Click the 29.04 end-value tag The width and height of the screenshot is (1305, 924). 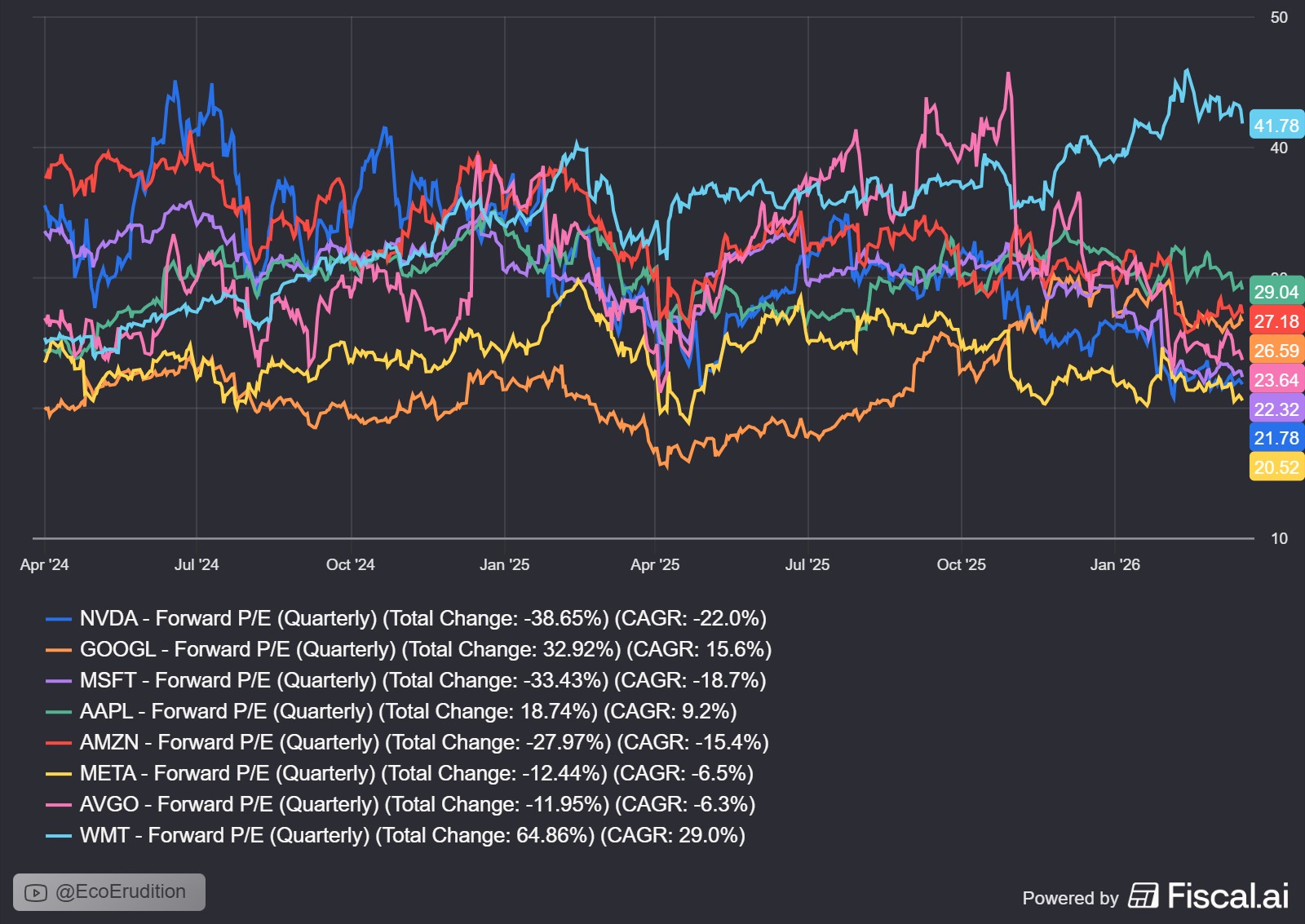pos(1276,292)
